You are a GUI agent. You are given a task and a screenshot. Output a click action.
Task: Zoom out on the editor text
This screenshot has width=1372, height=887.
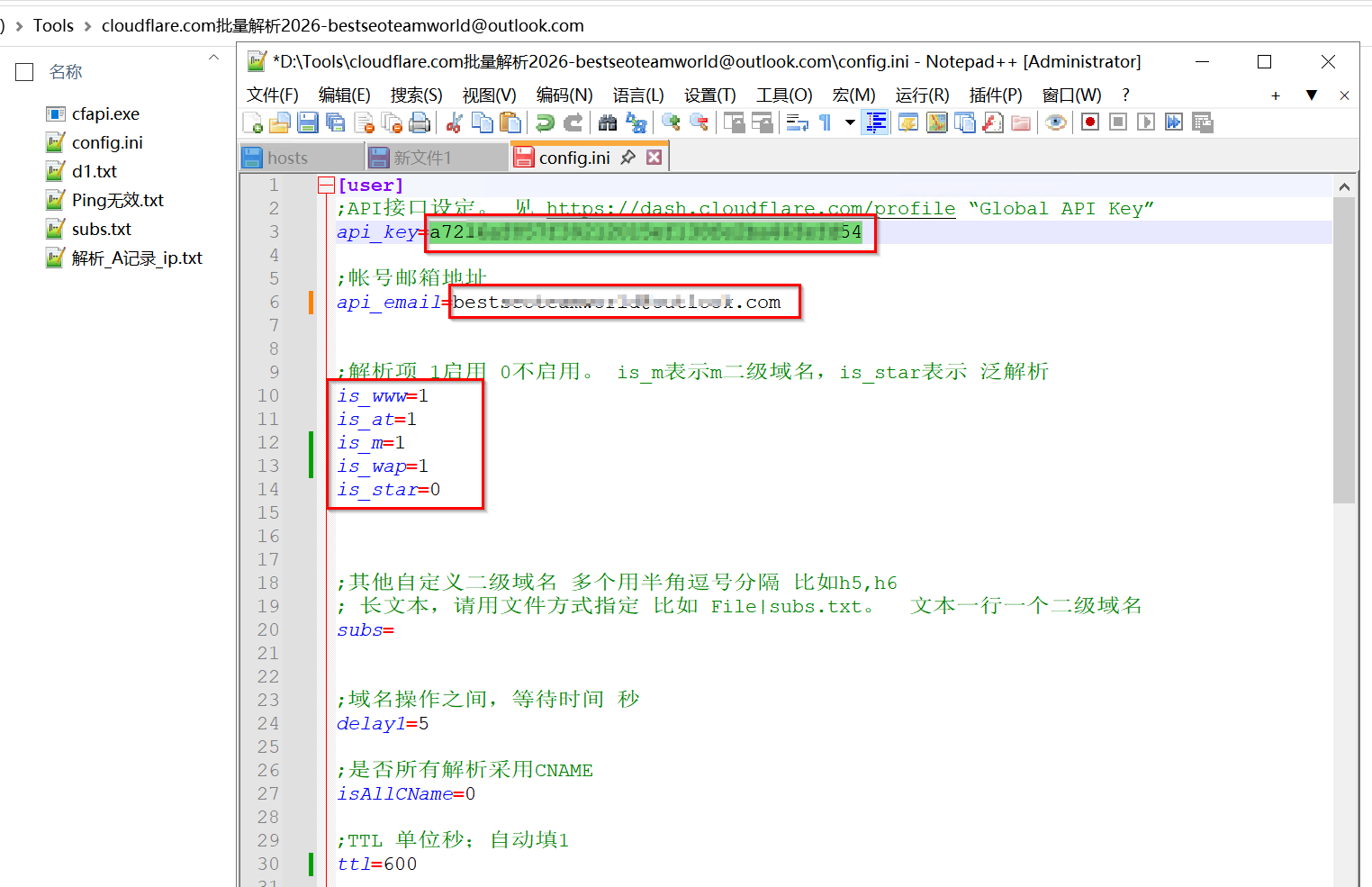pyautogui.click(x=699, y=122)
